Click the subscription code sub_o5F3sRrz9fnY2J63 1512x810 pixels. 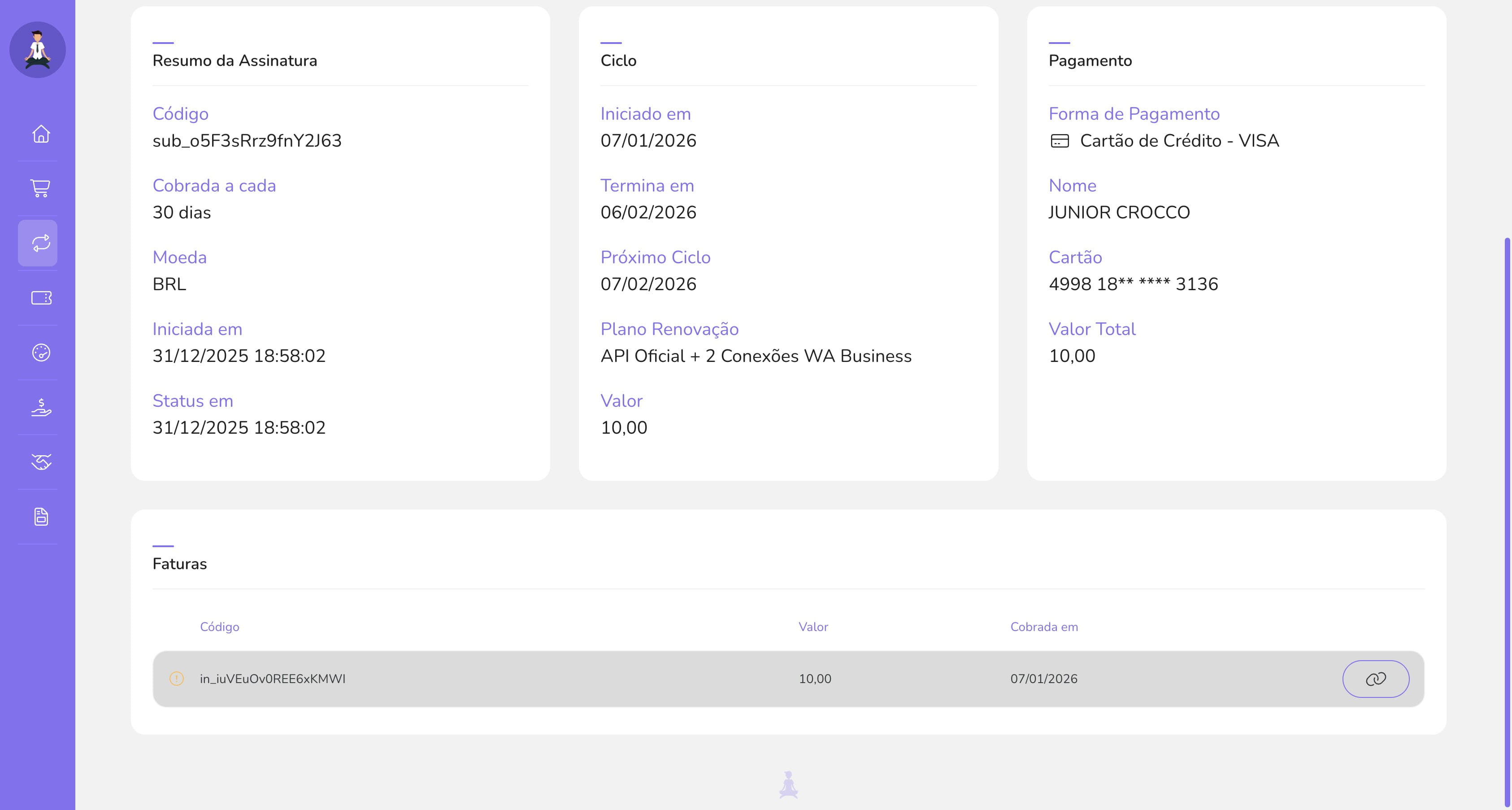[x=247, y=141]
